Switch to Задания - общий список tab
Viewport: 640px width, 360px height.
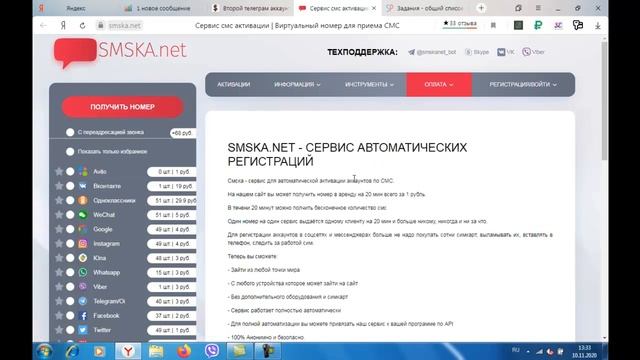pyautogui.click(x=425, y=8)
